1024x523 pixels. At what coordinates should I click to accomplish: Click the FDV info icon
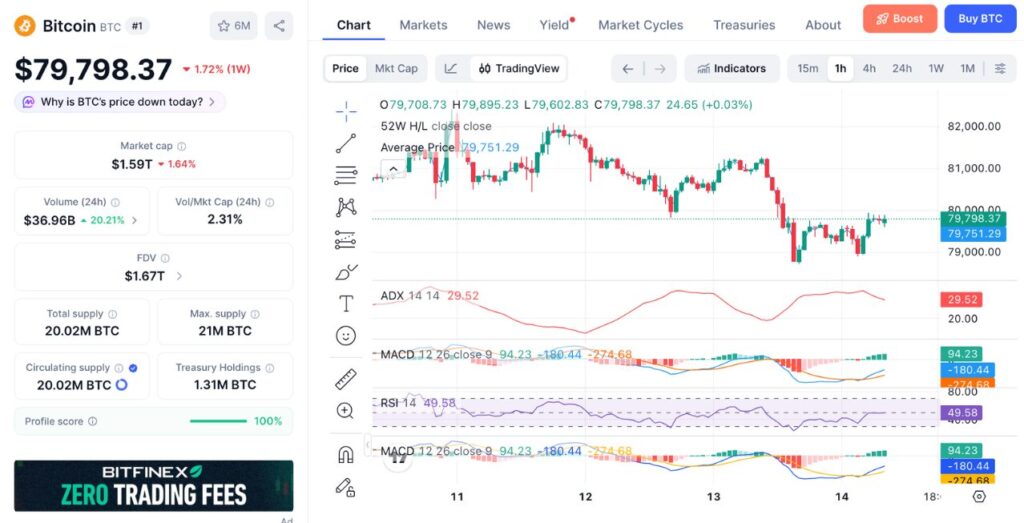165,259
